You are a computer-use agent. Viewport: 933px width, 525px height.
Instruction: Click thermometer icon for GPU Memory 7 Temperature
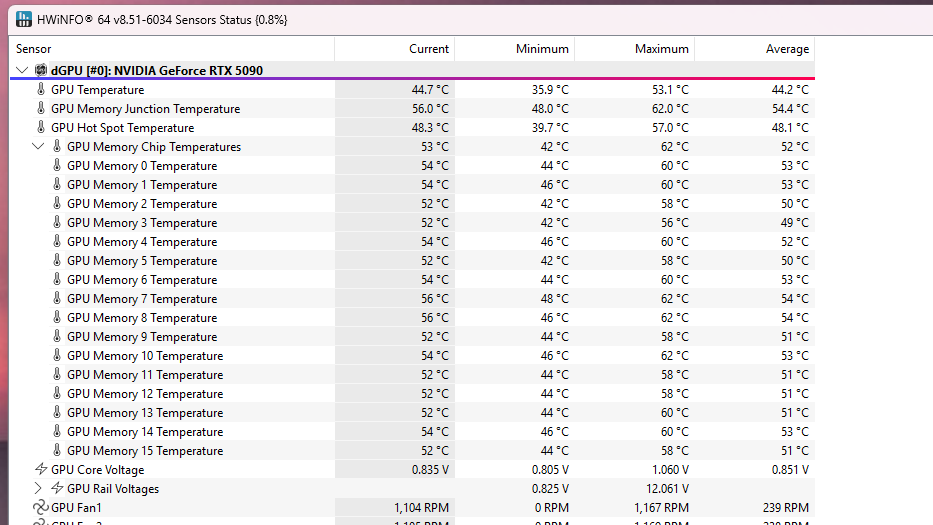57,298
